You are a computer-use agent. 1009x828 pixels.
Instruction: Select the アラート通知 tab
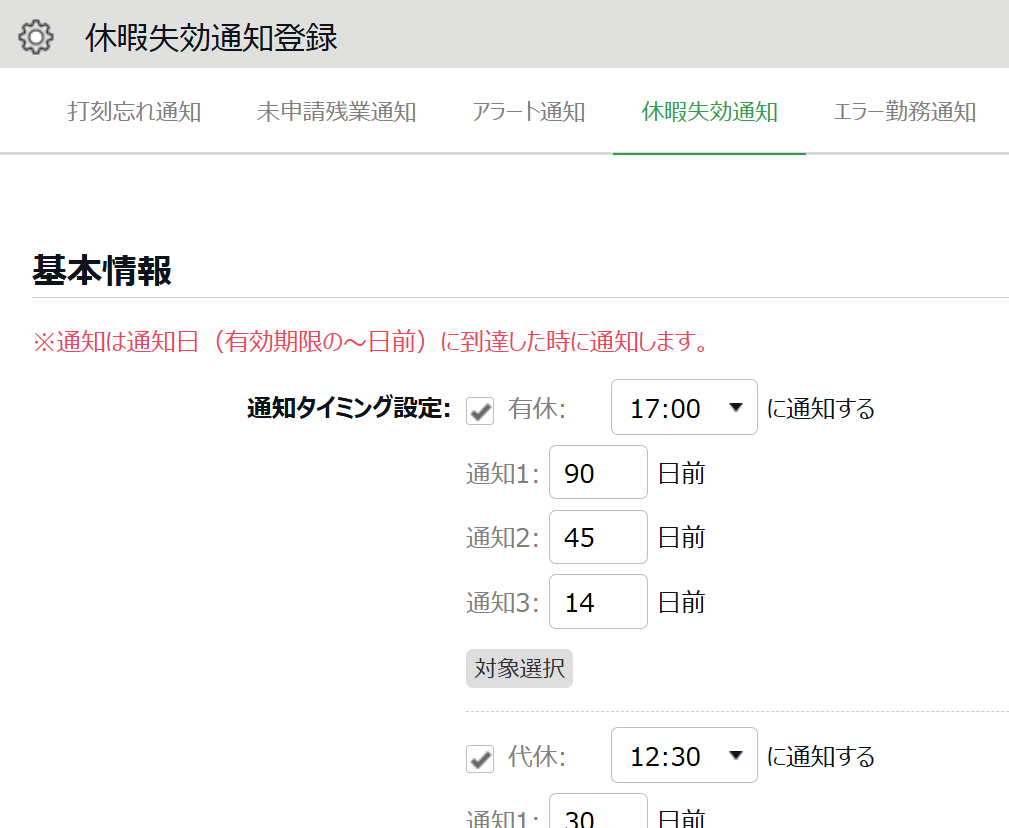(x=528, y=112)
